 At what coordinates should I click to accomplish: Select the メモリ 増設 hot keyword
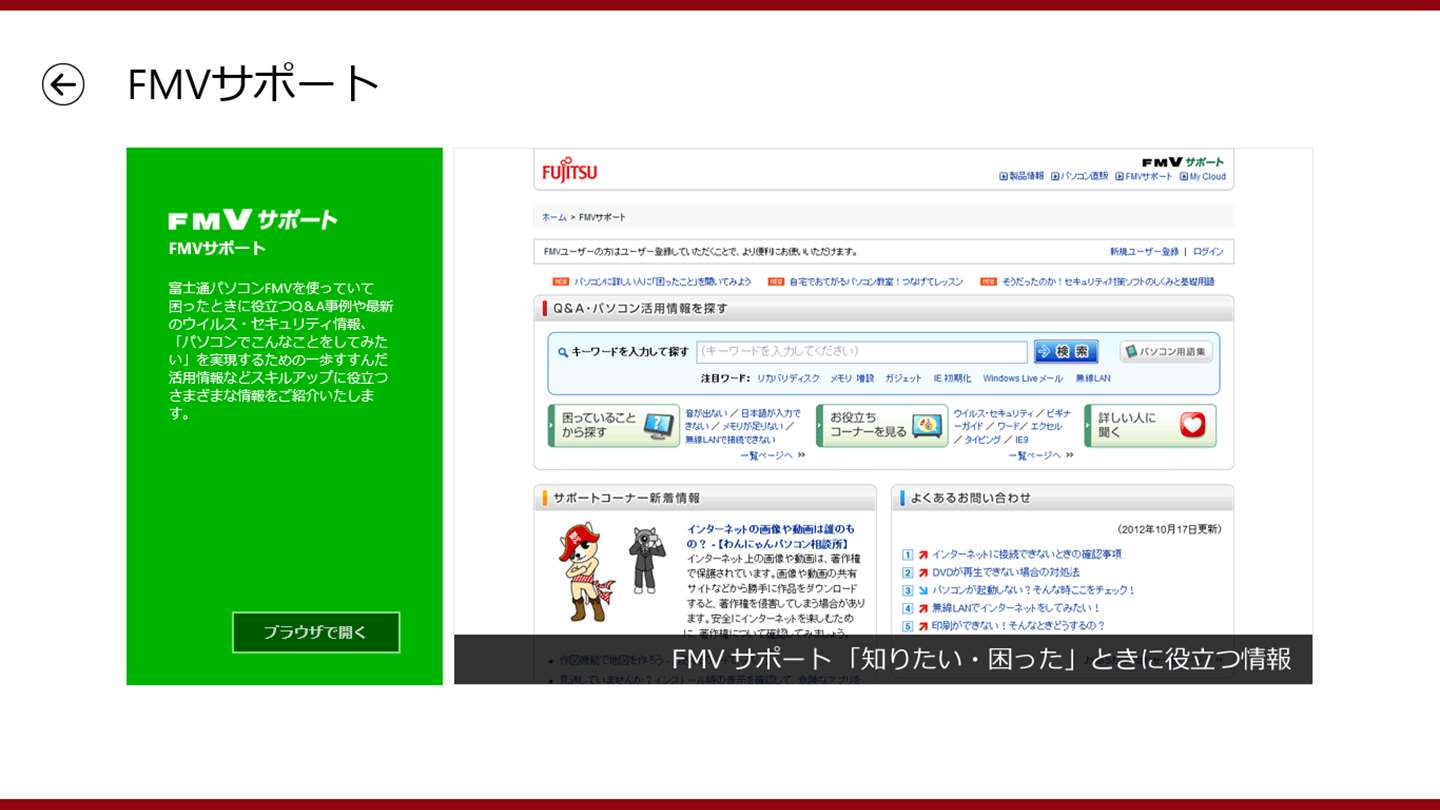[852, 379]
